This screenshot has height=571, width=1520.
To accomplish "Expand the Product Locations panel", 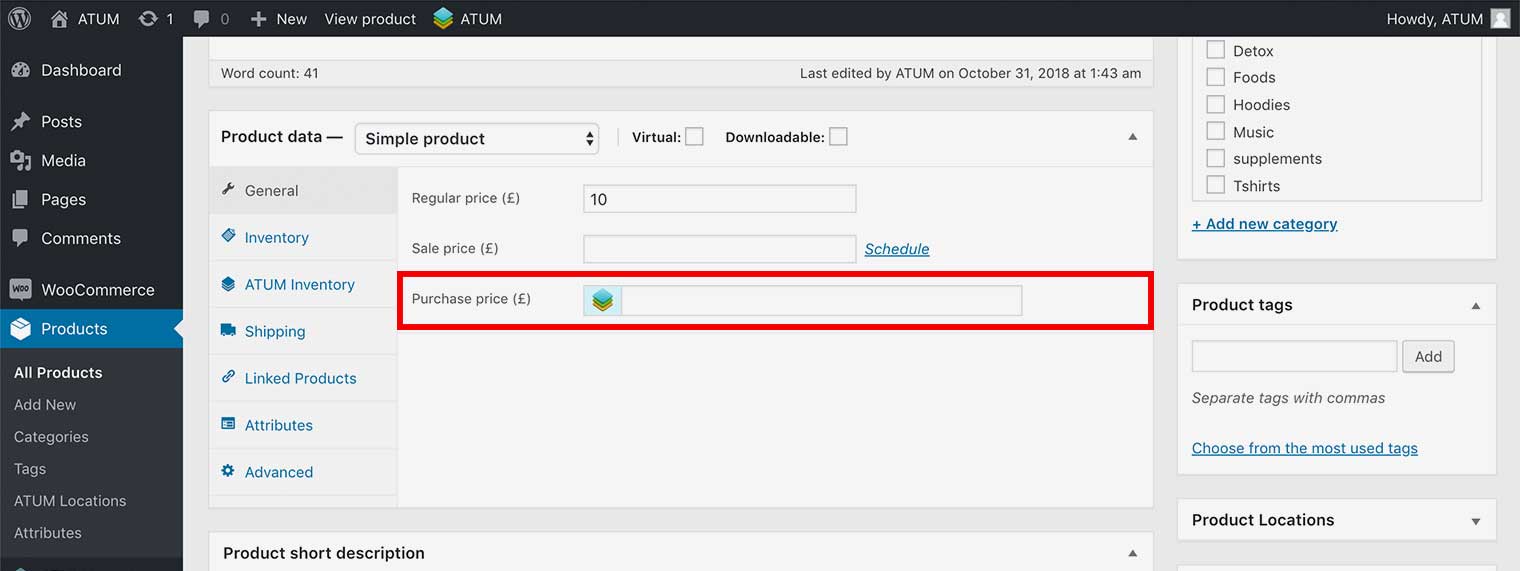I will (1475, 521).
